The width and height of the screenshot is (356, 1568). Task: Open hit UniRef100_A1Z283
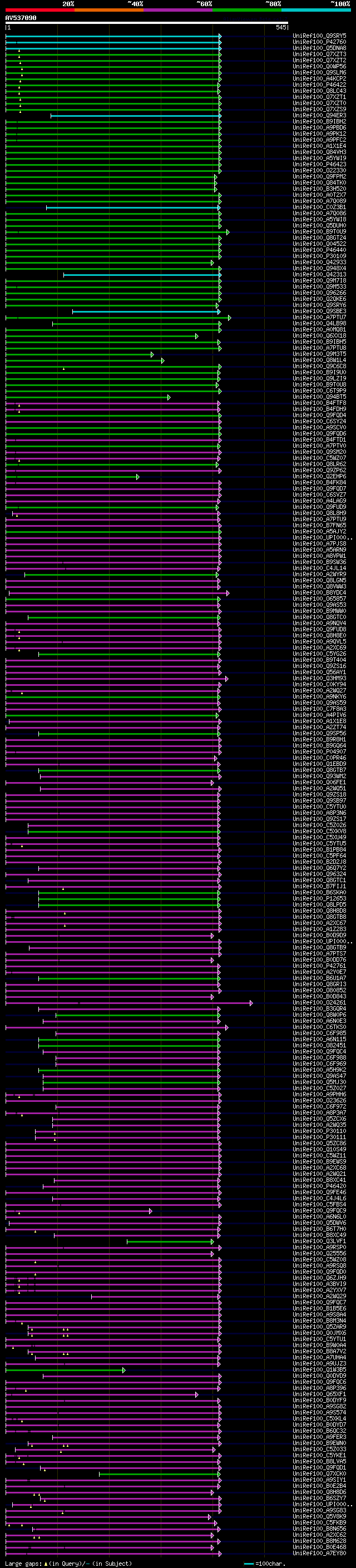pos(319,929)
